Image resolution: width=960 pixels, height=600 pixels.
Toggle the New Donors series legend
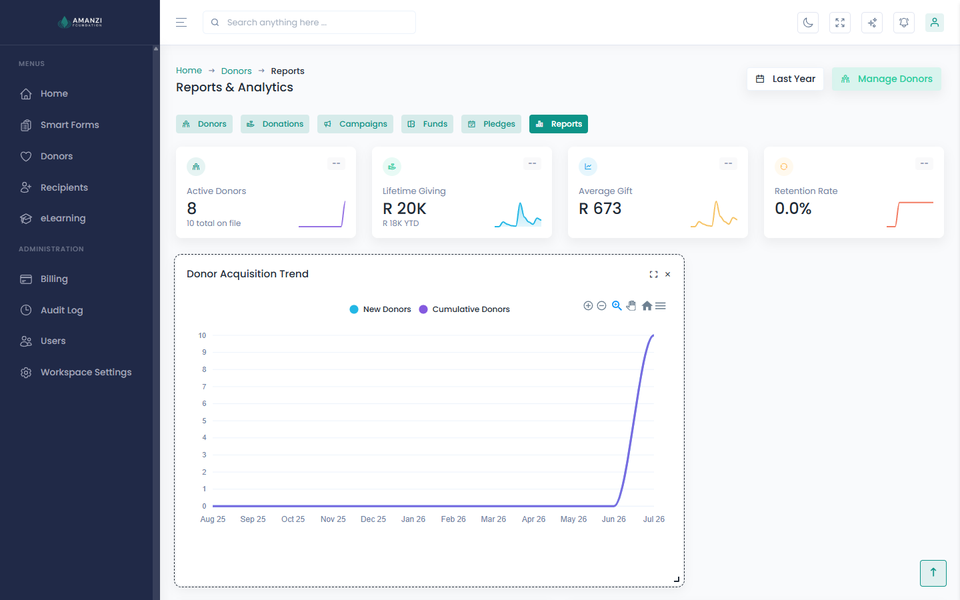380,309
